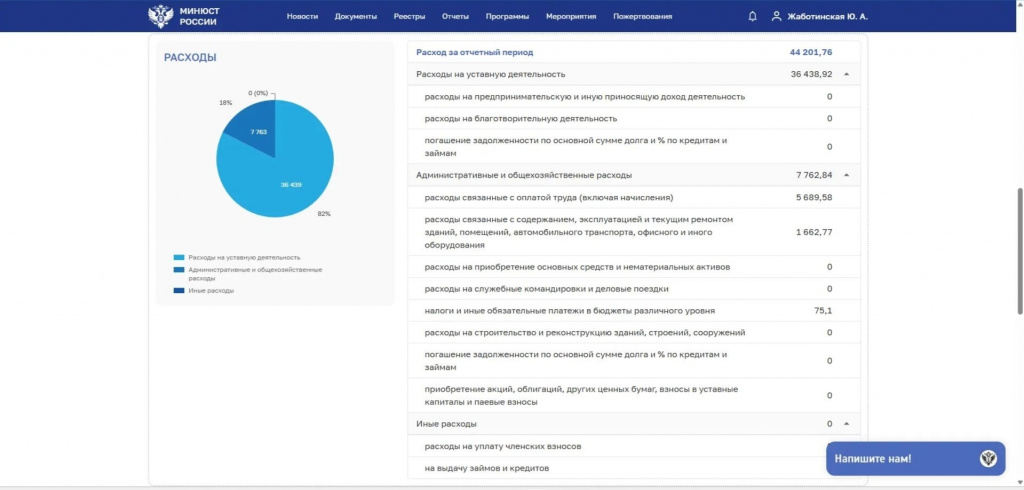This screenshot has height=490, width=1024.
Task: Select row на выдачу займов и кредитов
Action: click(633, 468)
